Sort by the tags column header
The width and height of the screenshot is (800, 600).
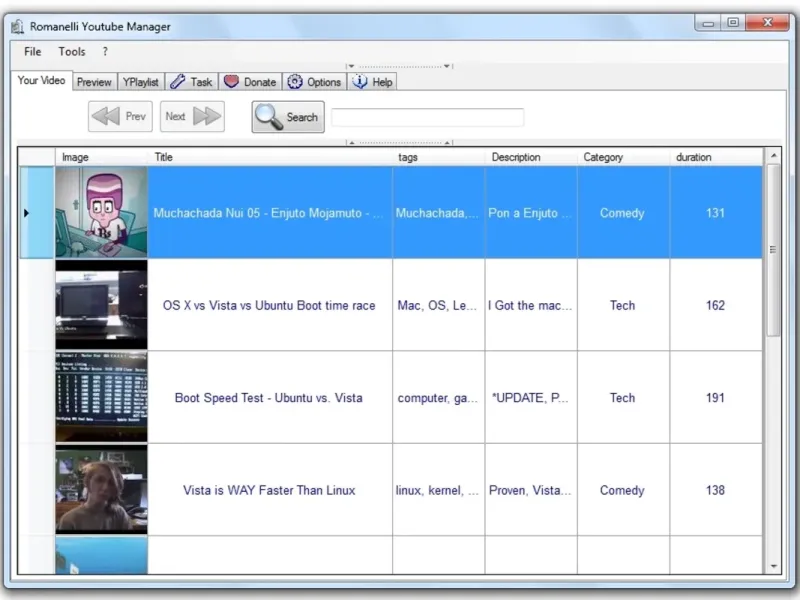pyautogui.click(x=439, y=157)
